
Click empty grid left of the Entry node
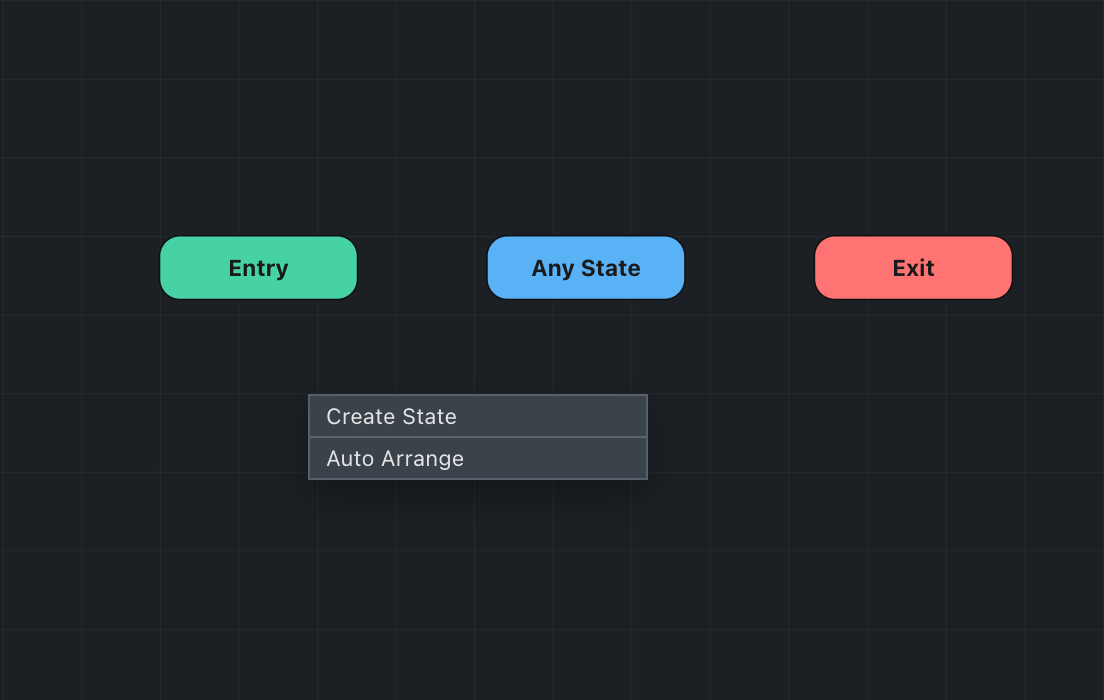(80, 268)
